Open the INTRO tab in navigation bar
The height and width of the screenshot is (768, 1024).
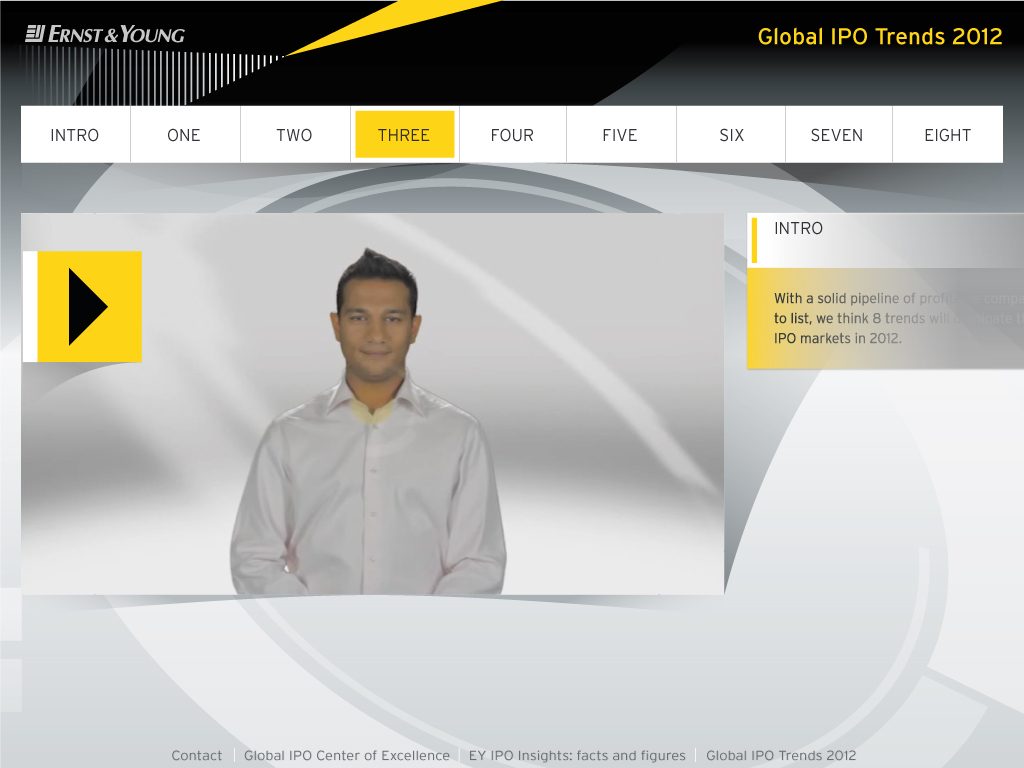click(75, 135)
